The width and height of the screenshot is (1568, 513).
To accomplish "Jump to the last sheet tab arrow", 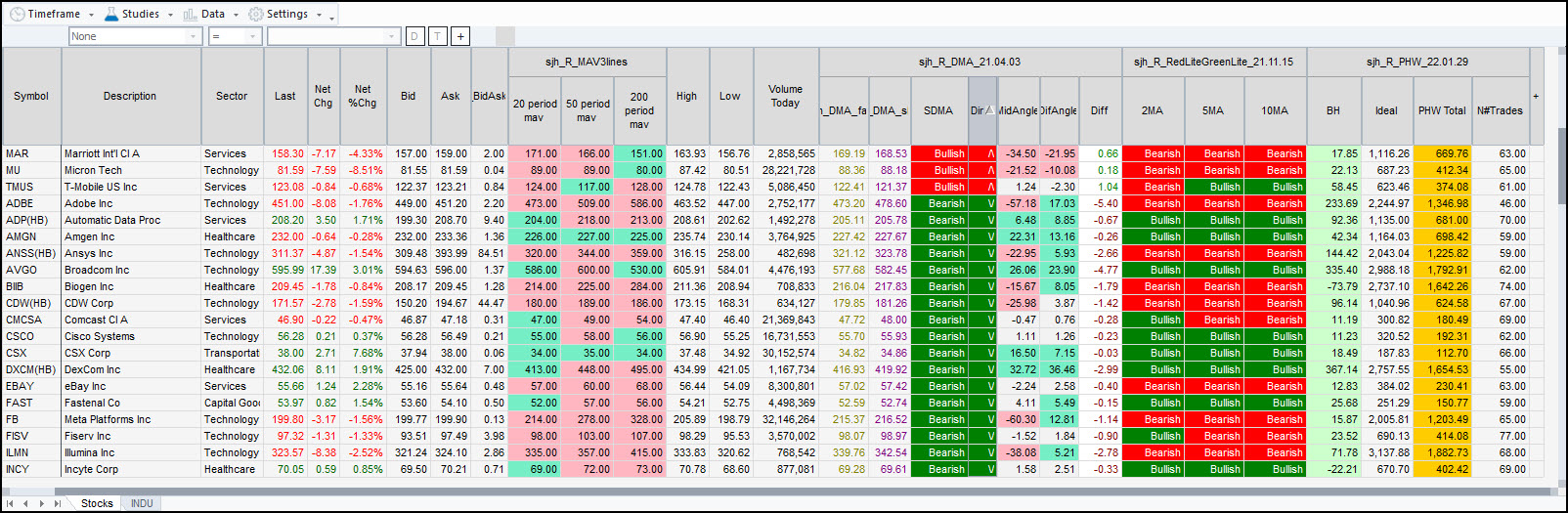I will [57, 503].
